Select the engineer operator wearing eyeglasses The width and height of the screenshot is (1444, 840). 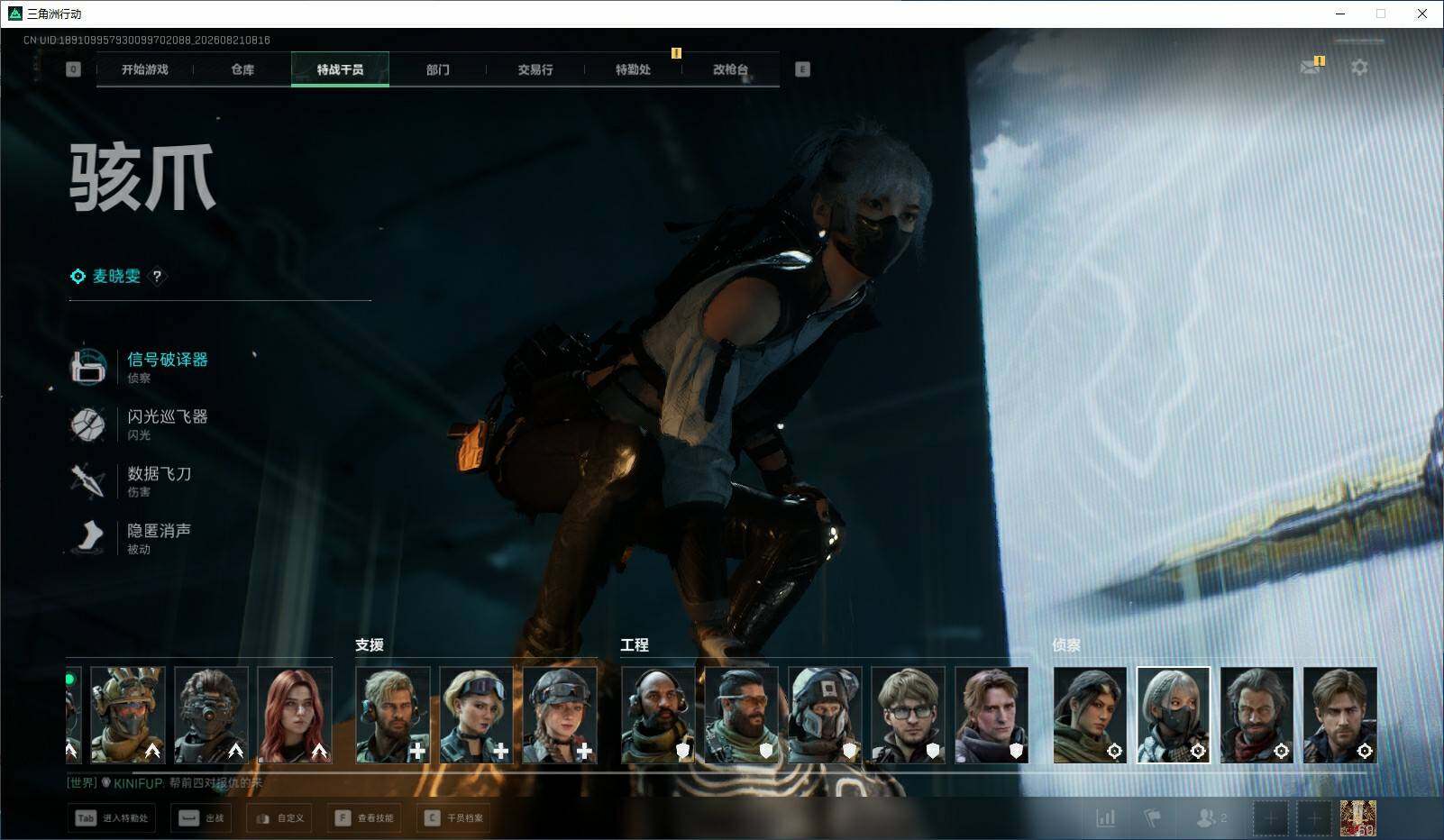[909, 715]
